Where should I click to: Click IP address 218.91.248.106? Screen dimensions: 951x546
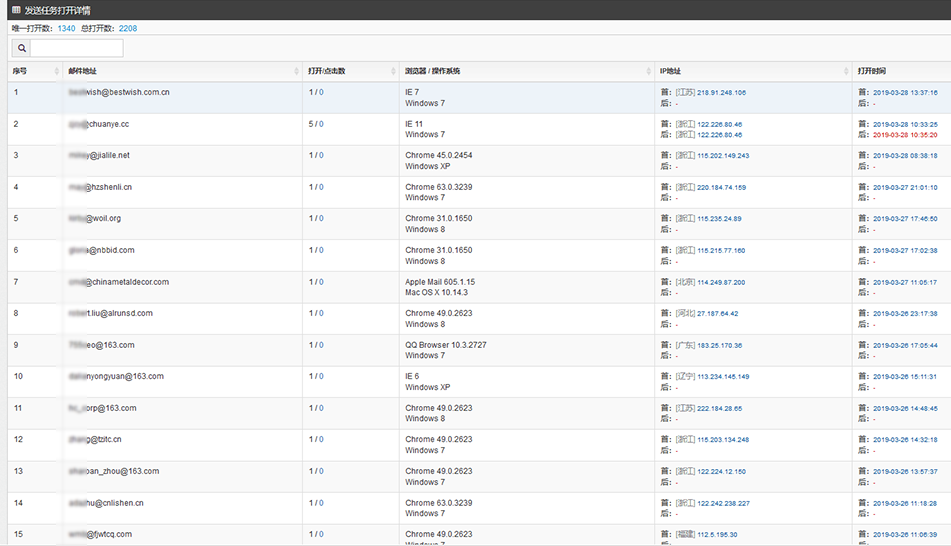(x=721, y=92)
